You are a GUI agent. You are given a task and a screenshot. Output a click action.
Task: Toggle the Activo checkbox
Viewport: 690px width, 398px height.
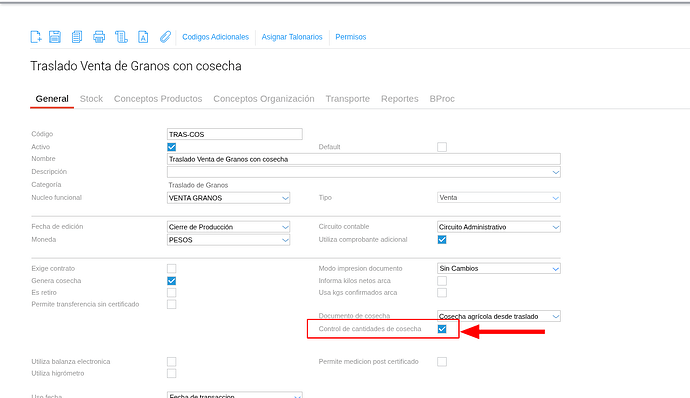coord(172,147)
